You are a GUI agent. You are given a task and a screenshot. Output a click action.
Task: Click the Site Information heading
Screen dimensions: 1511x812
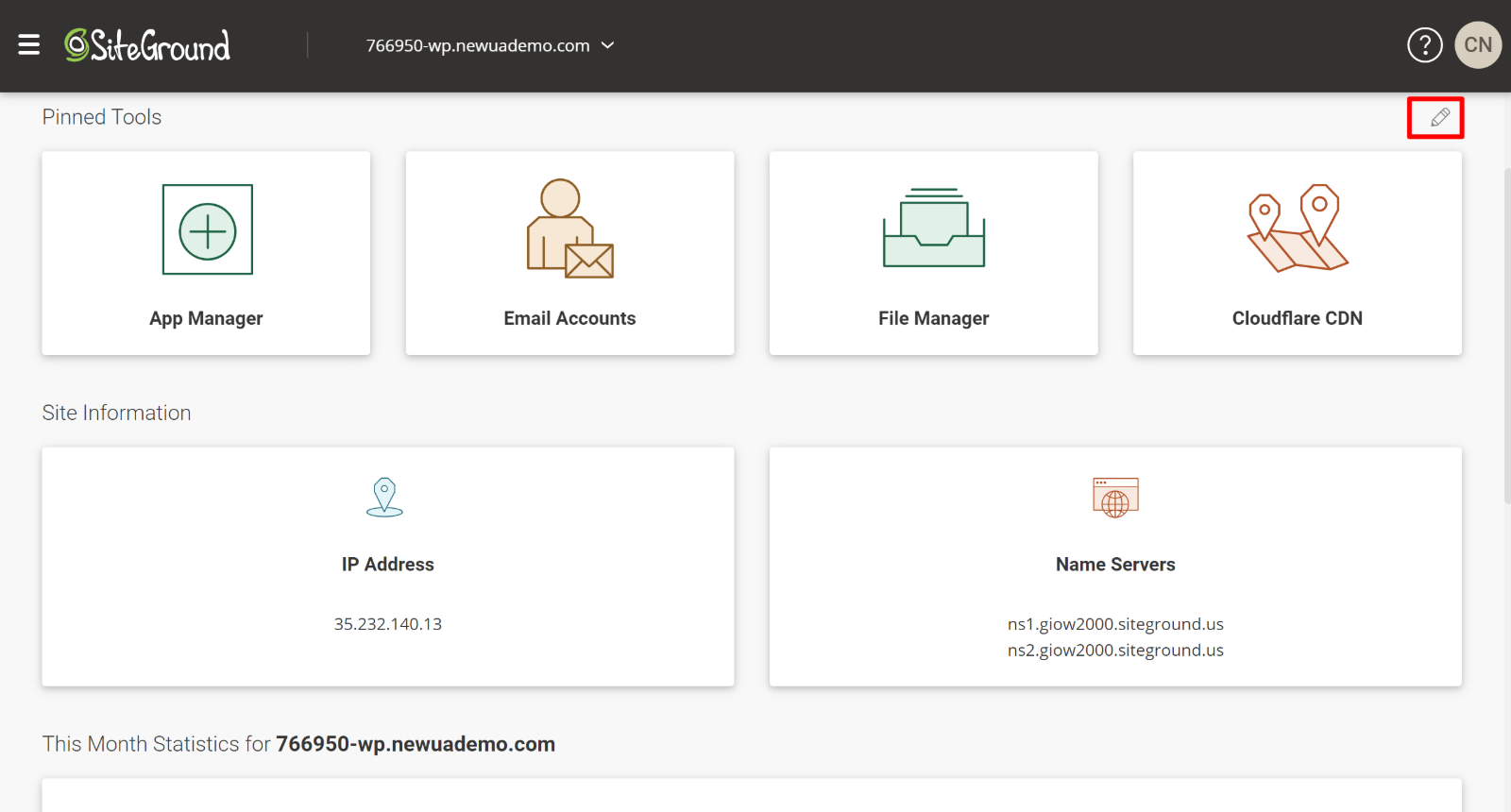click(116, 413)
